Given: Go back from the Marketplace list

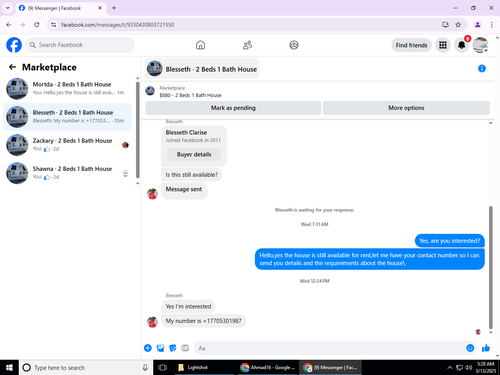Looking at the screenshot, I should pyautogui.click(x=12, y=67).
